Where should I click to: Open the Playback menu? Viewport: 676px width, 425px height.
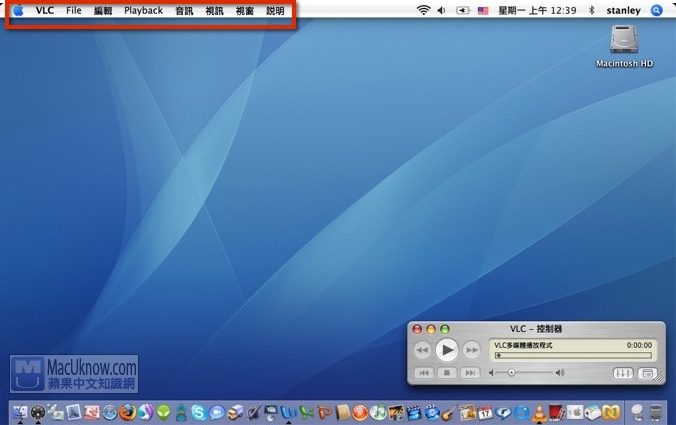click(x=144, y=10)
